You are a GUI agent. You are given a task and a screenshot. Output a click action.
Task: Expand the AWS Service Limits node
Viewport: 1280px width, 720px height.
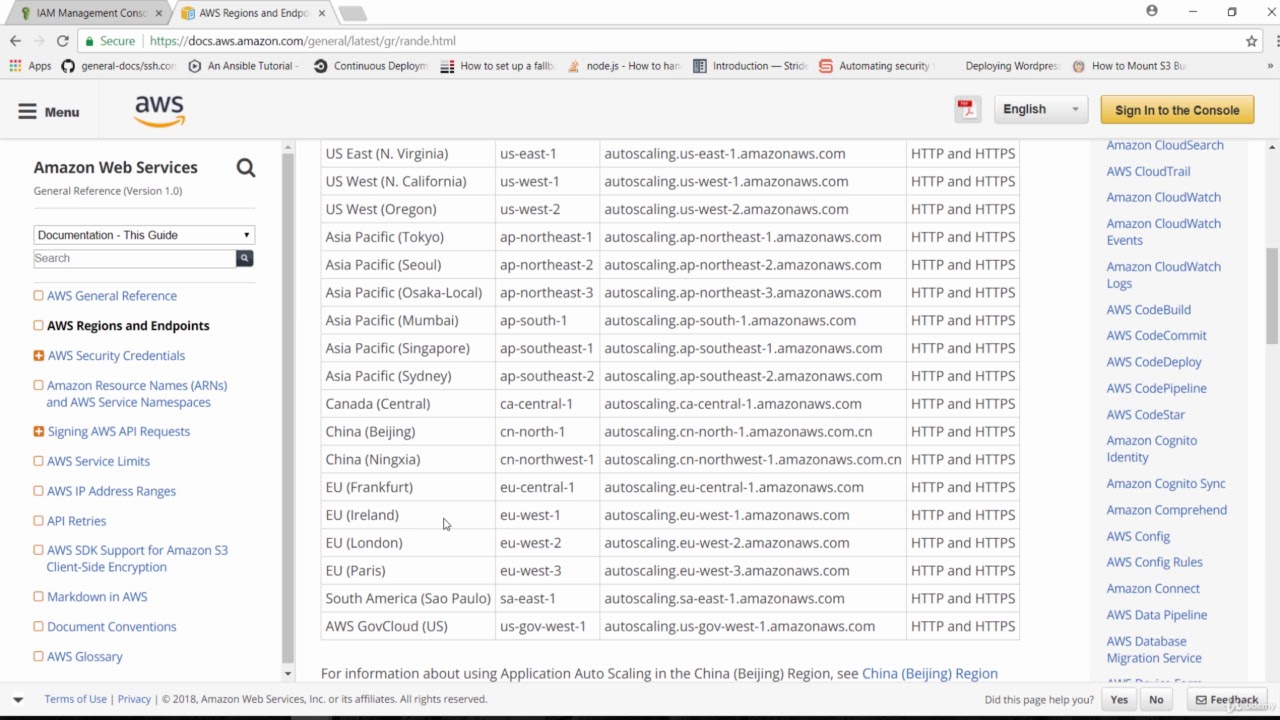pyautogui.click(x=38, y=461)
